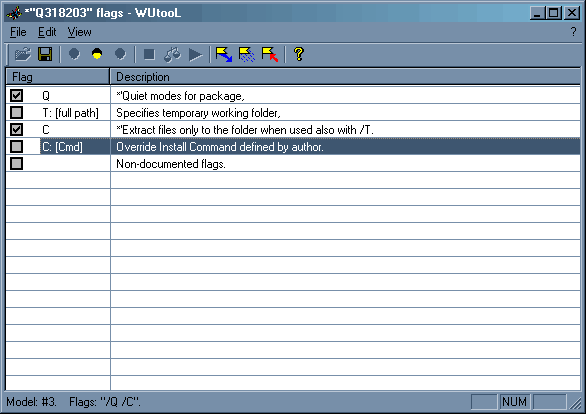Viewport: 586px width, 414px height.
Task: Click the Open folder toolbar icon
Action: [23, 55]
